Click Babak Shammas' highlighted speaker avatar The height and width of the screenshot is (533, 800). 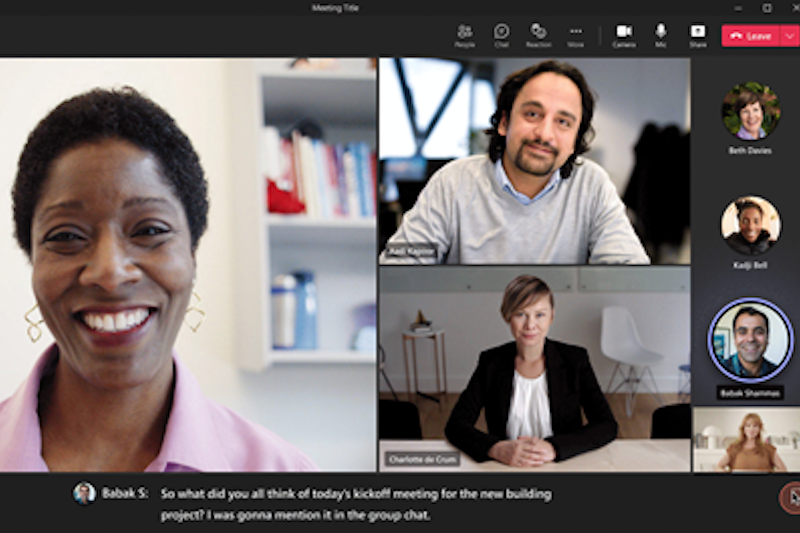click(750, 340)
